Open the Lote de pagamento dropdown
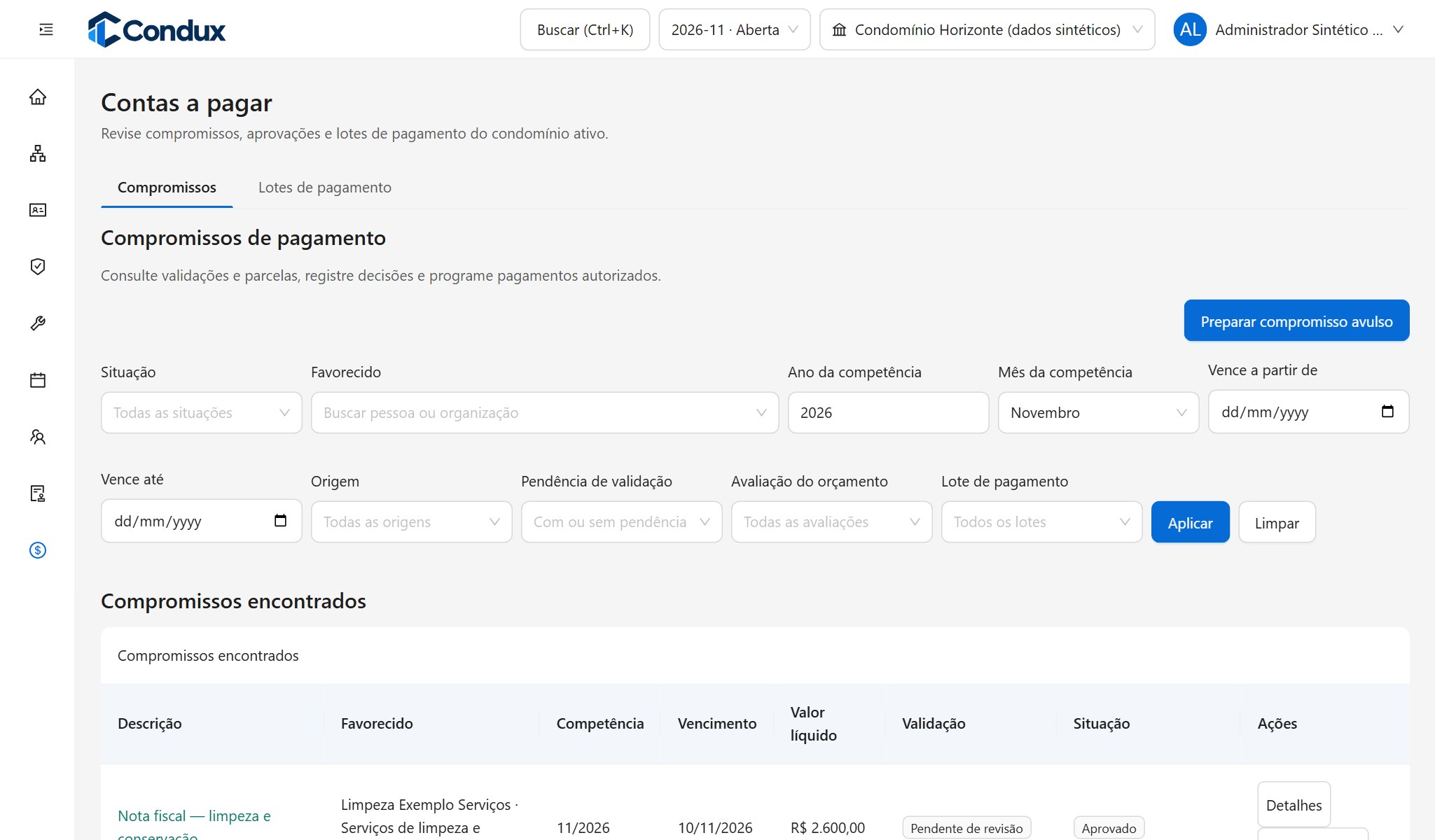The width and height of the screenshot is (1435, 840). point(1042,522)
